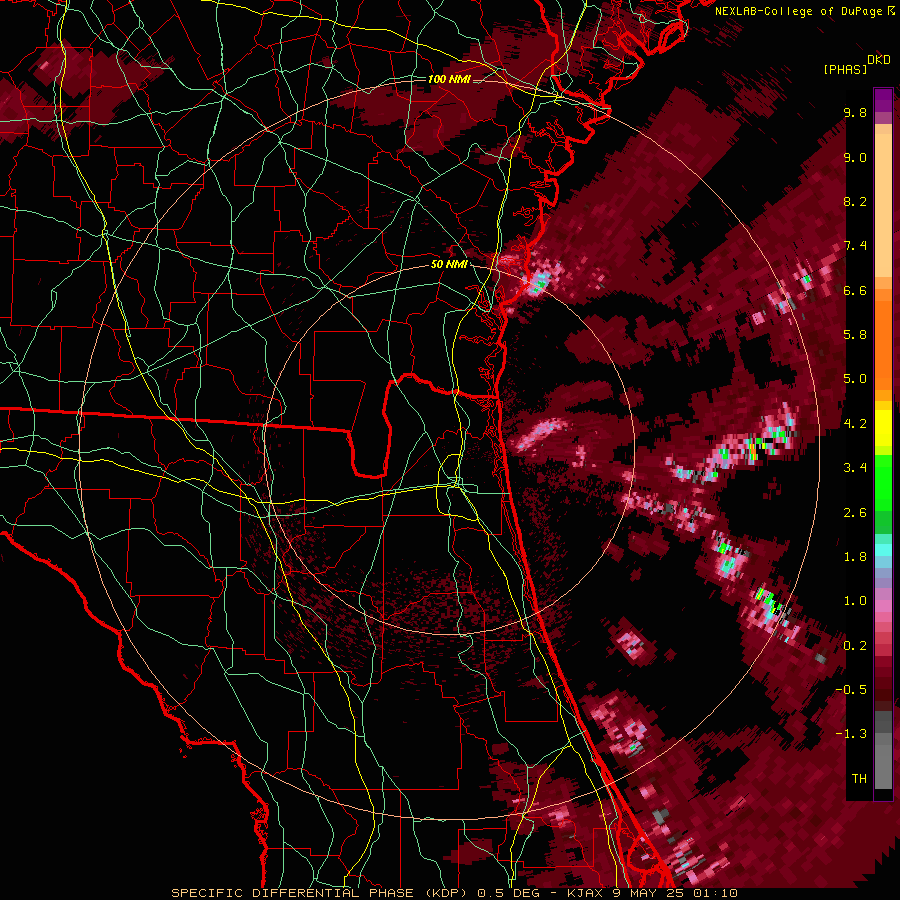Click the 7.4 scale value
Screen dimensions: 900x900
point(855,246)
